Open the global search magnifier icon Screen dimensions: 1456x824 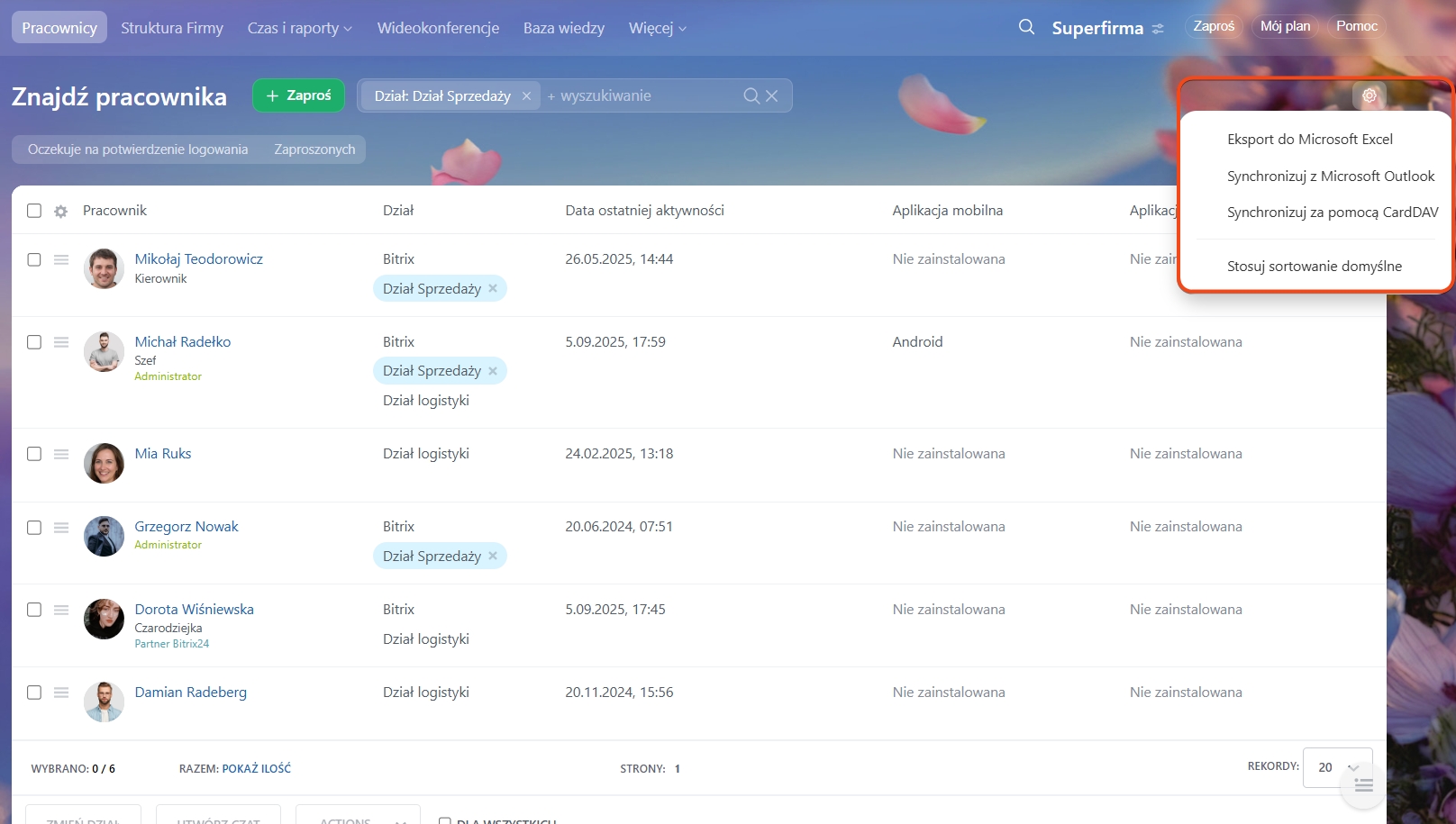click(1026, 27)
